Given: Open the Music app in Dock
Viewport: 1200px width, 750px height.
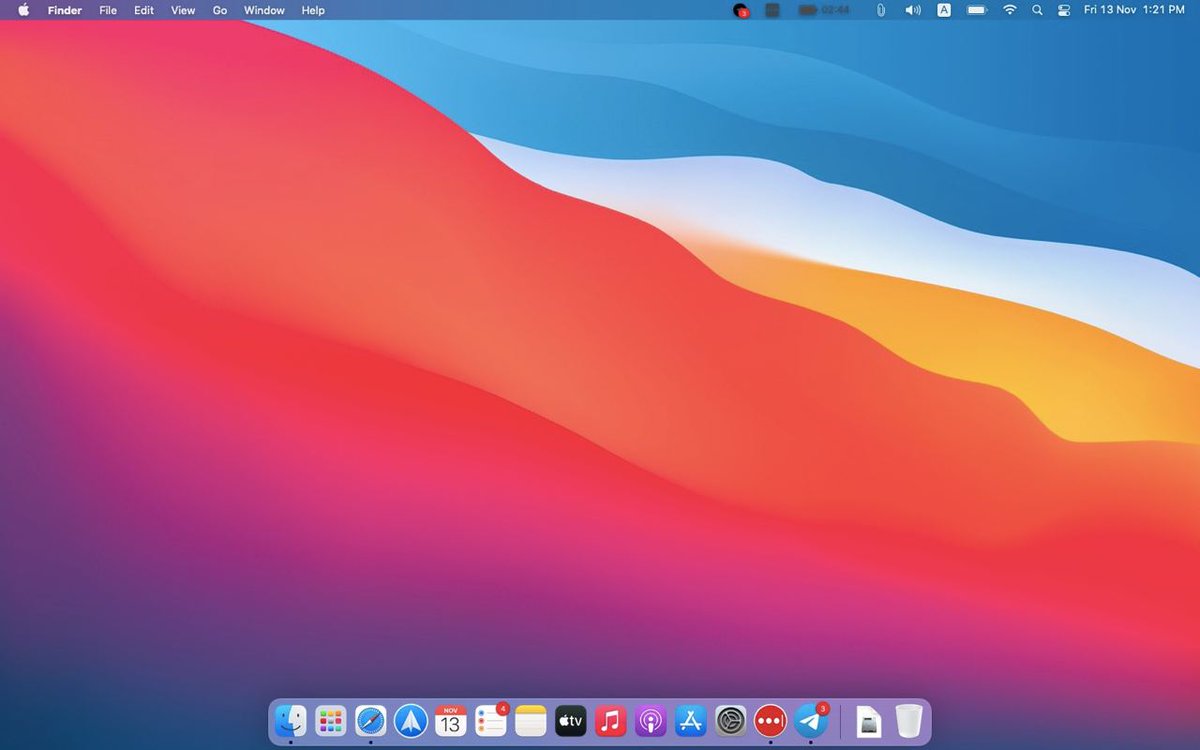Looking at the screenshot, I should tap(611, 720).
